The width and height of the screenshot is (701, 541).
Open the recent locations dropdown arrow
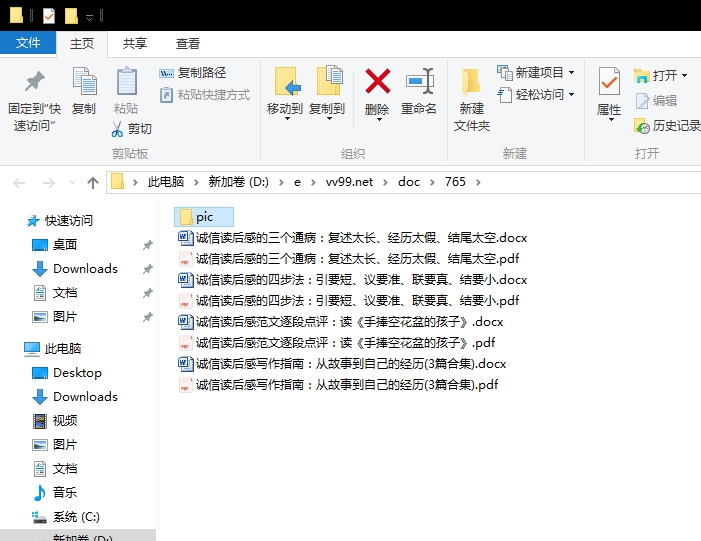coord(72,182)
